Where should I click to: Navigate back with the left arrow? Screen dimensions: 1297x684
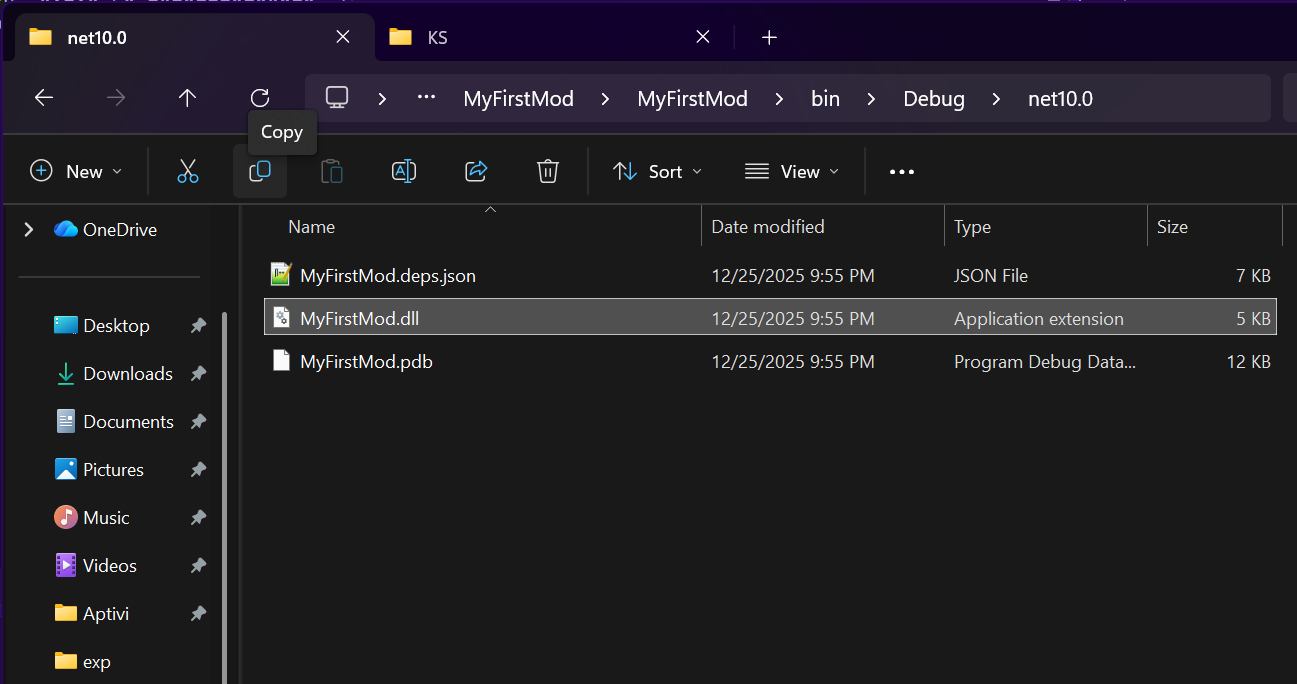coord(44,98)
